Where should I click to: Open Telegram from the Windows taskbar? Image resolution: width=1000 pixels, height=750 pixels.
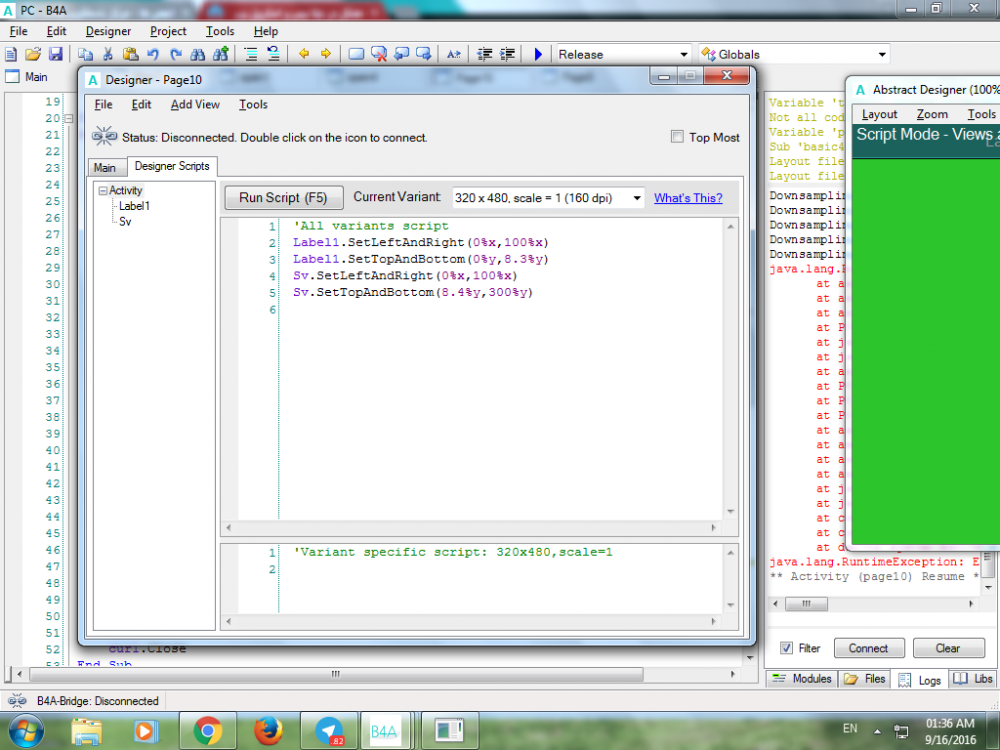click(329, 731)
